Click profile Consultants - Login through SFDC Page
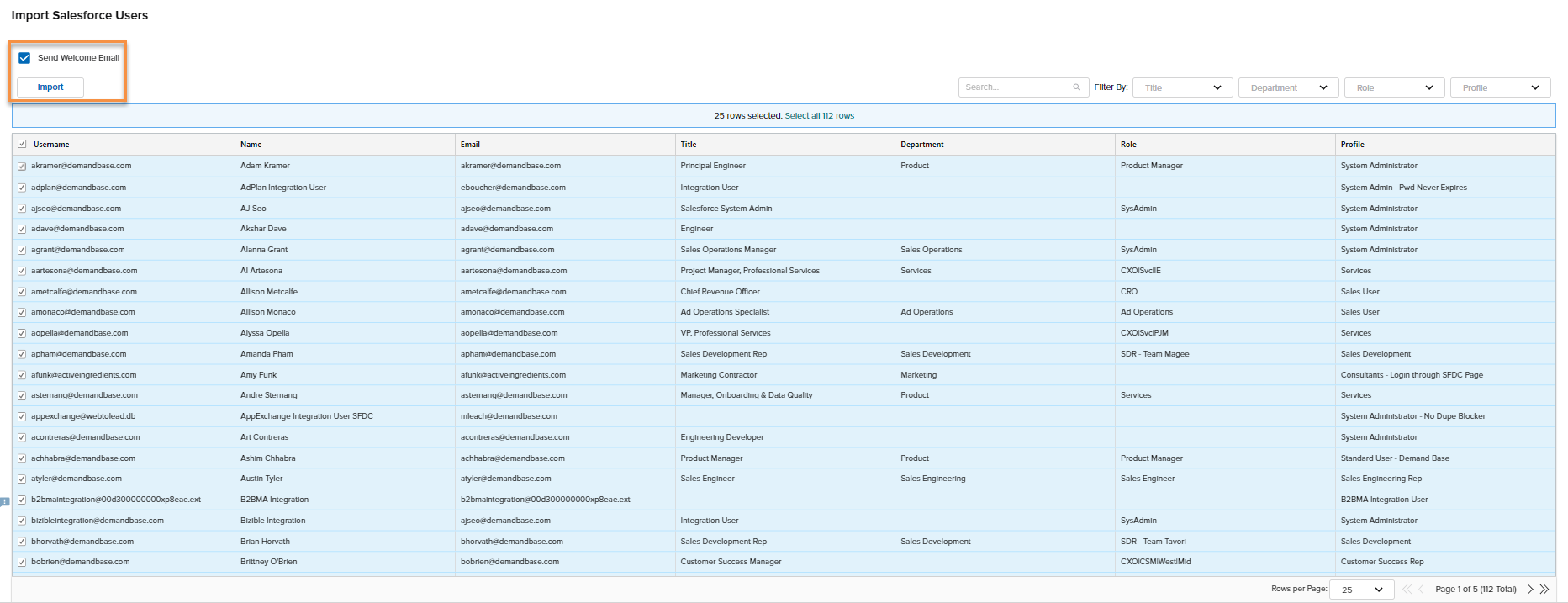Image resolution: width=1568 pixels, height=603 pixels. coord(1412,375)
